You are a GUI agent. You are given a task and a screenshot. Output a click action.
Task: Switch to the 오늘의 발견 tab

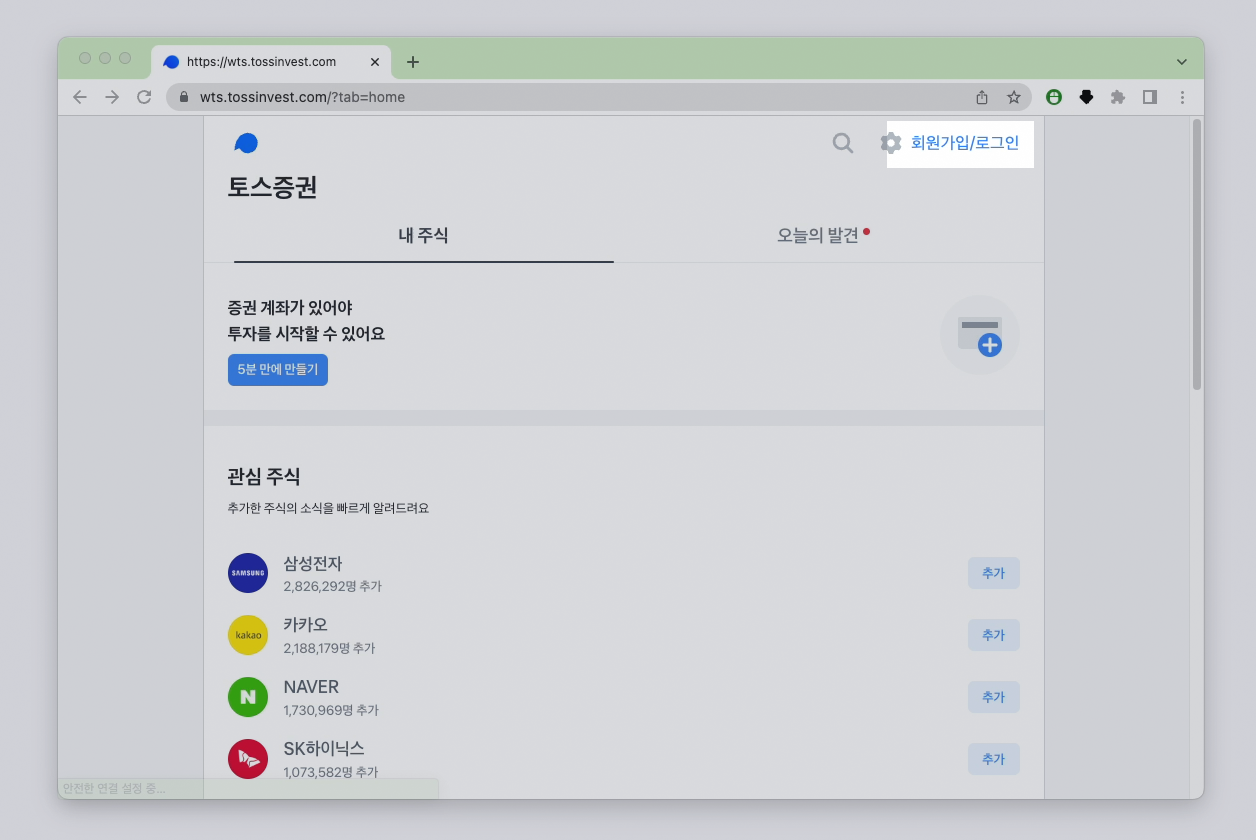(x=824, y=237)
